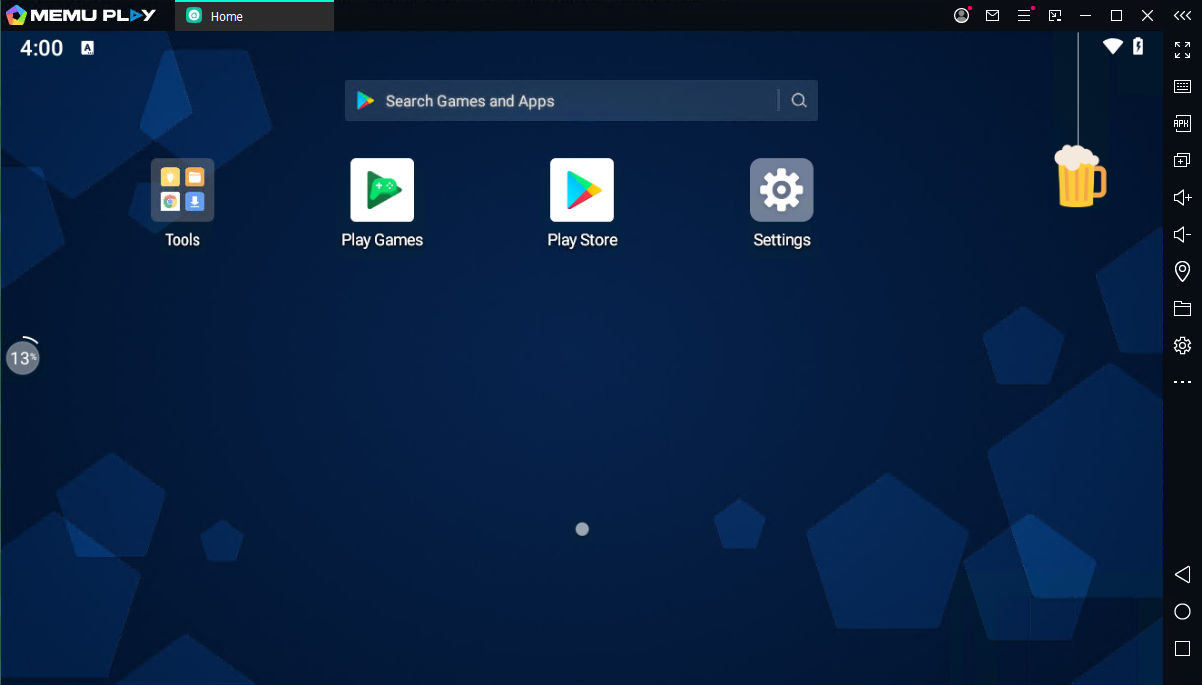Click the Search Games and Apps field
The width and height of the screenshot is (1202, 685).
[x=560, y=101]
